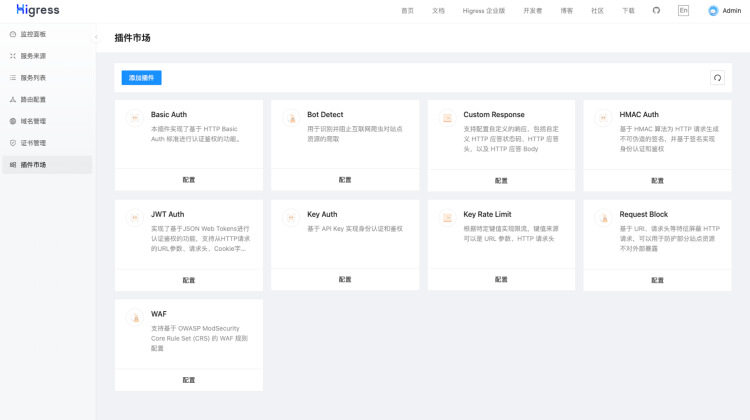Click the Custom Response title
Viewport: 750px width, 420px height.
[x=494, y=114]
